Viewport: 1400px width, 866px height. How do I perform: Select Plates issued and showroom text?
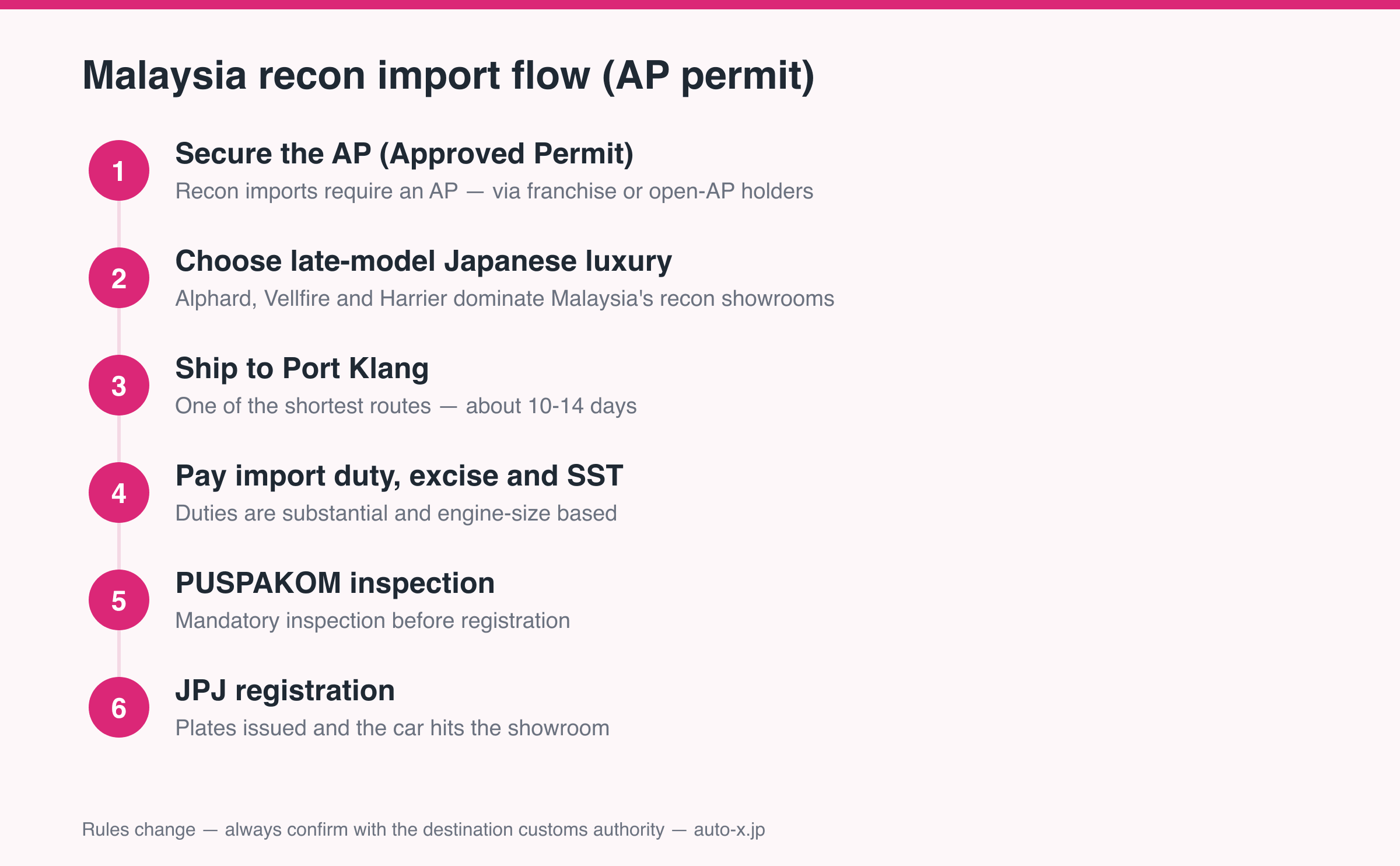(x=393, y=728)
